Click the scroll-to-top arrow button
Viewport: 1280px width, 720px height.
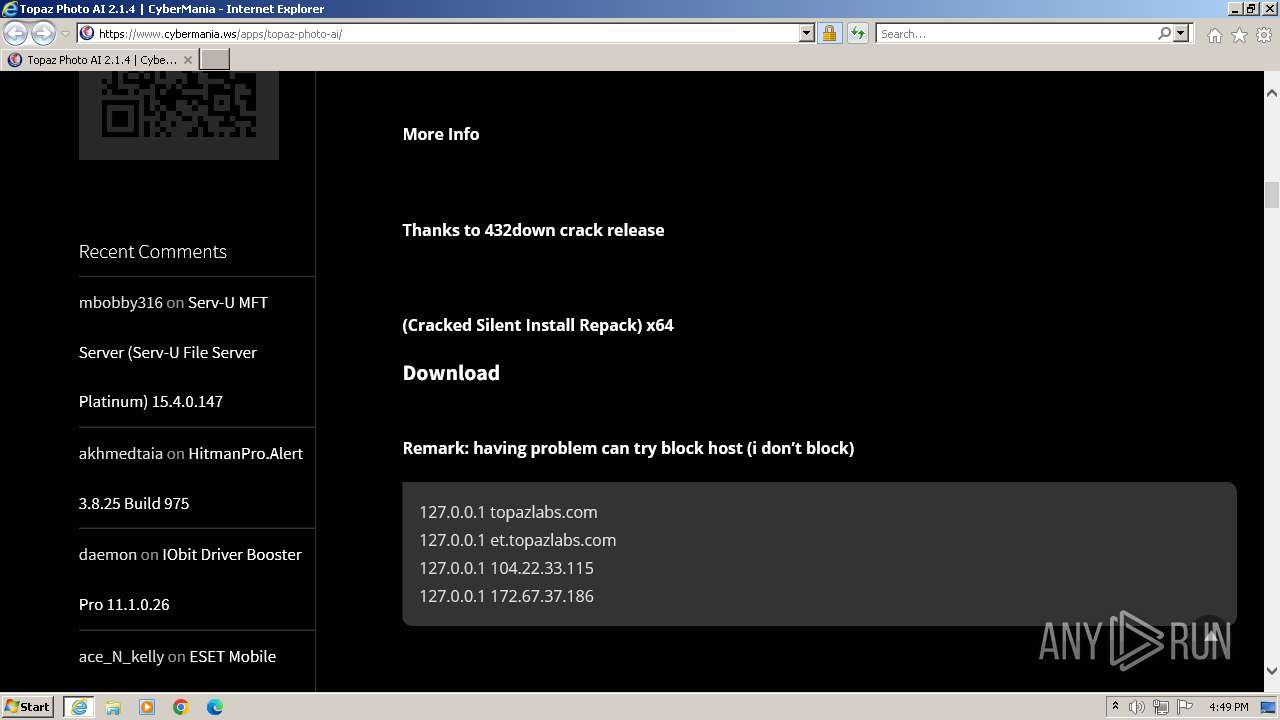tap(1210, 634)
